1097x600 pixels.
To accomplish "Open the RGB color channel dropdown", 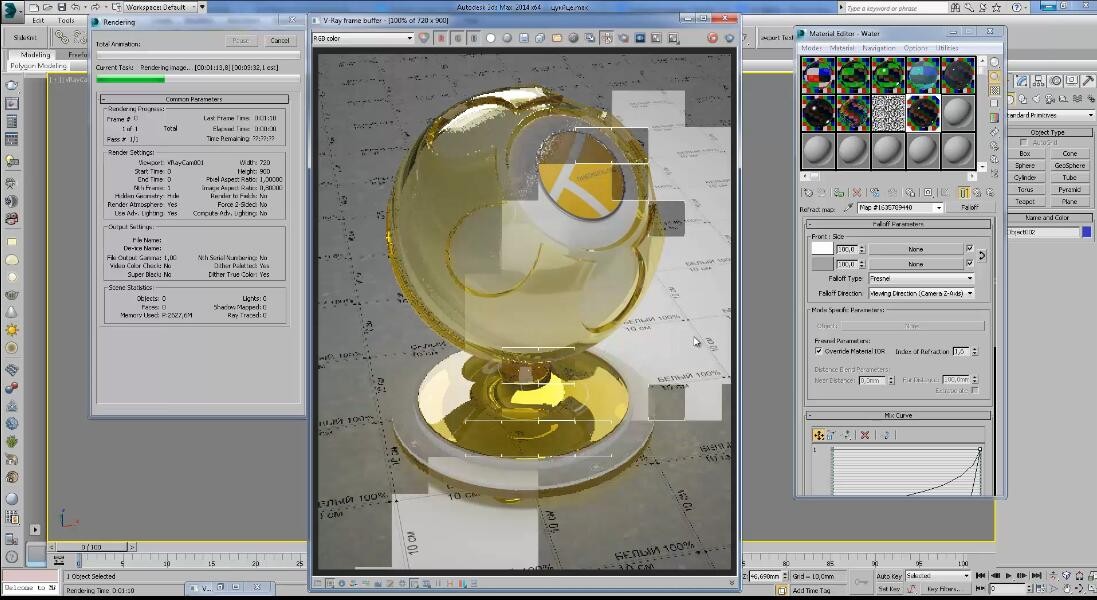I will pyautogui.click(x=362, y=38).
